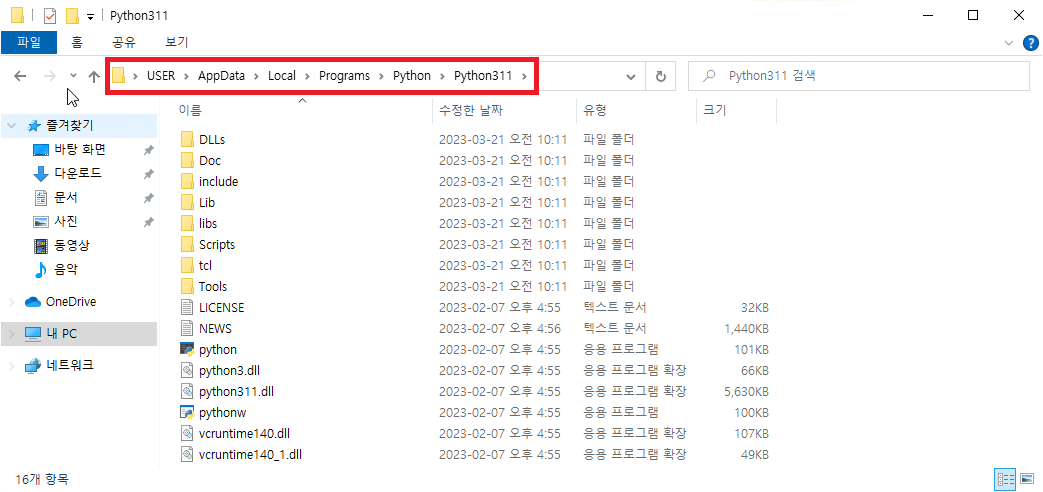Open 문서 in the sidebar
This screenshot has width=1043, height=492.
65,197
